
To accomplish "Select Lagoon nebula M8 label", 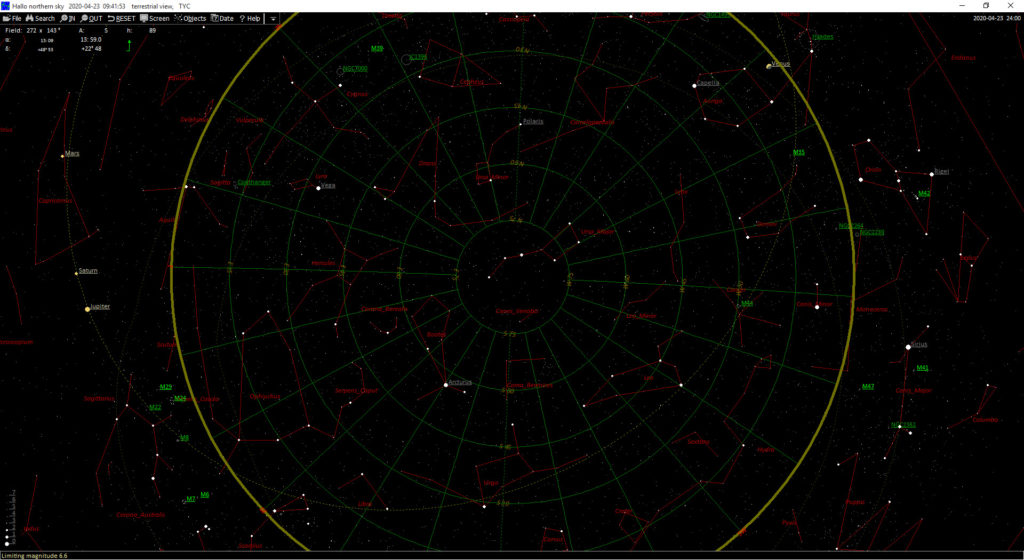I will point(184,438).
